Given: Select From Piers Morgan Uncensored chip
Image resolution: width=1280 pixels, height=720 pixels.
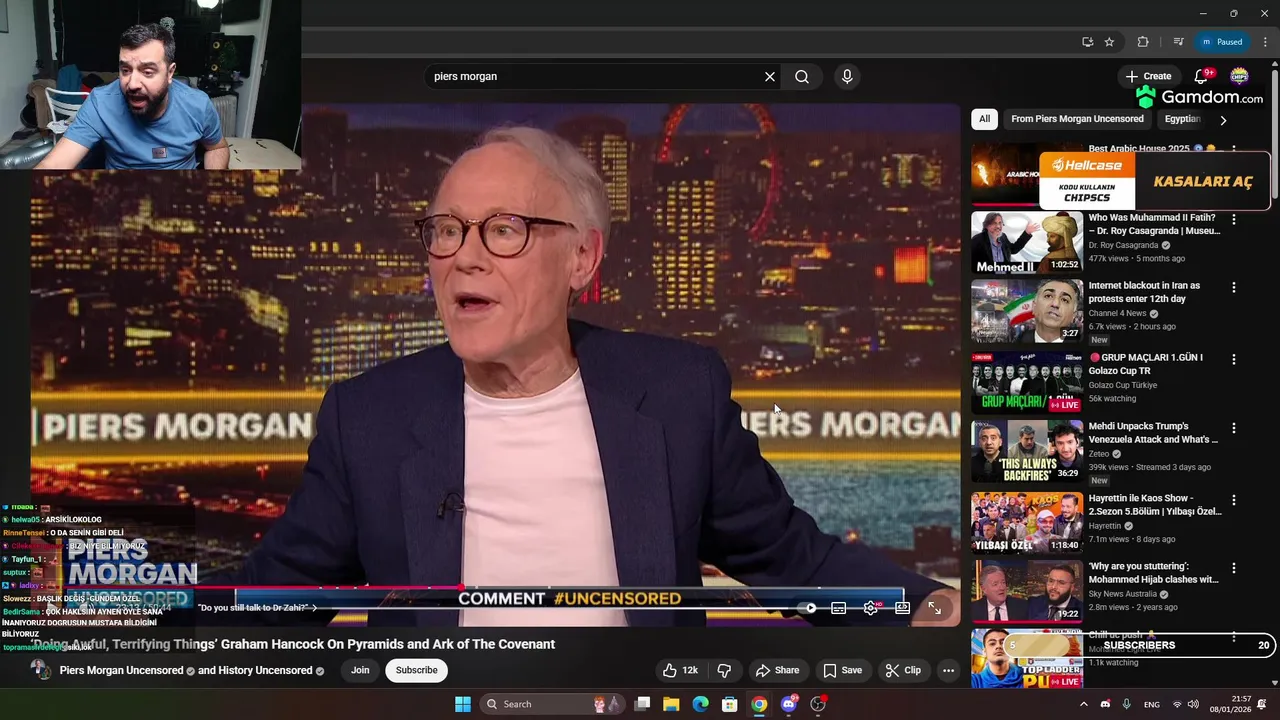Looking at the screenshot, I should 1077,119.
